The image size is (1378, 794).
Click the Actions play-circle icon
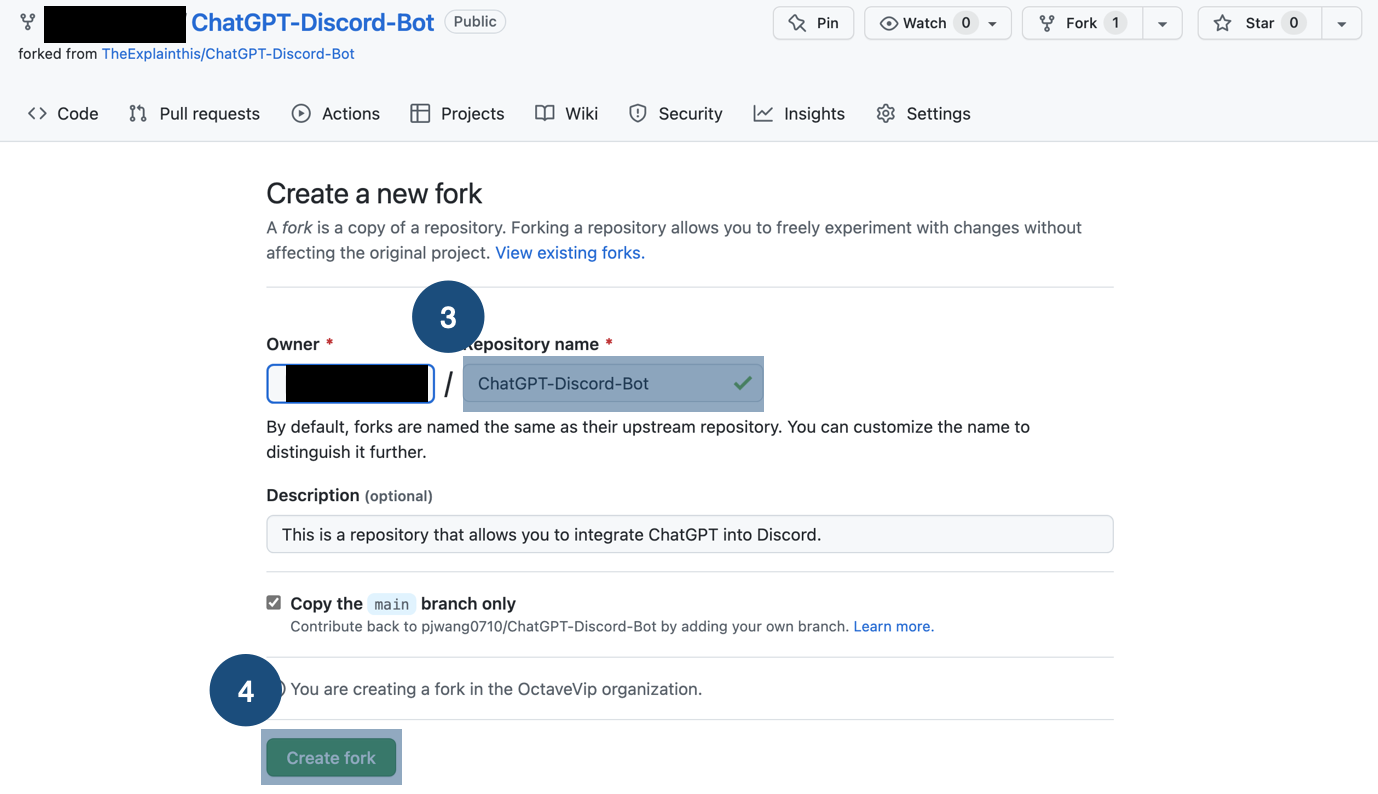pyautogui.click(x=300, y=113)
